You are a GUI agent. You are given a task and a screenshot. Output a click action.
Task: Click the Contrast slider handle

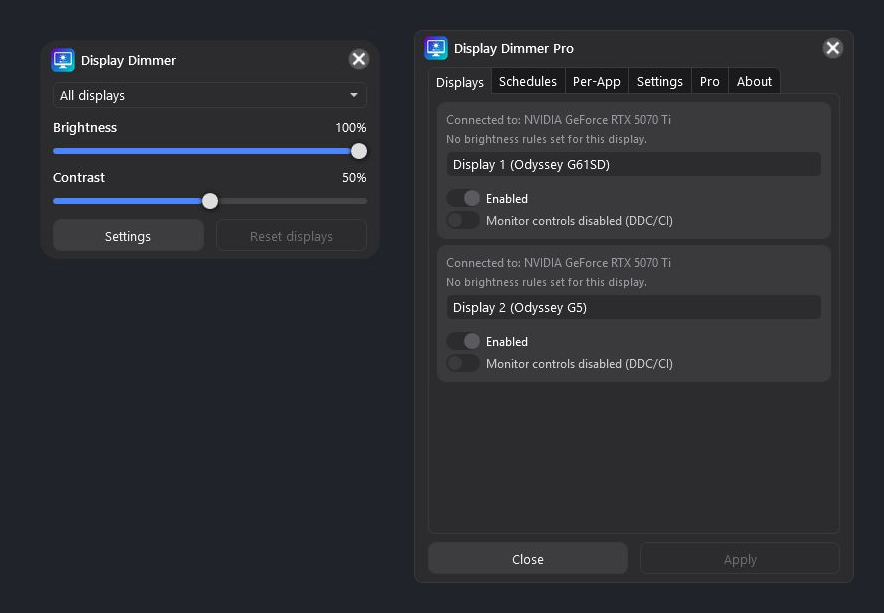[210, 201]
